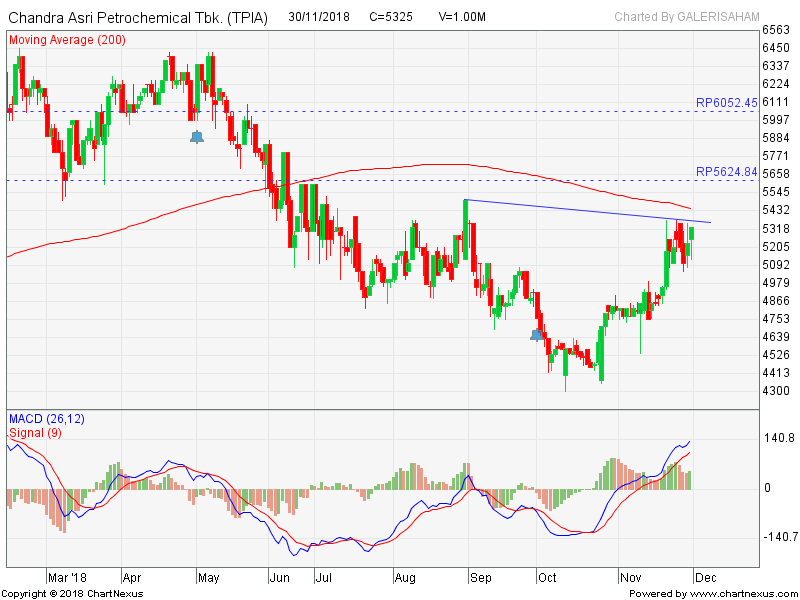Click the date '30/11/2018'
800x600 pixels.
(x=319, y=17)
